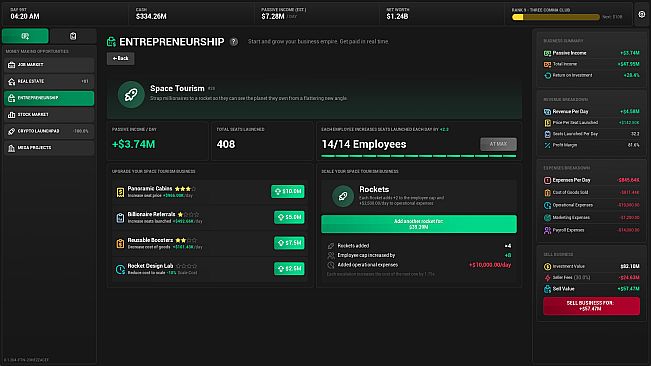Buy Billionaire Referrals upgrade for $5.0M
651x366 pixels.
coord(289,217)
